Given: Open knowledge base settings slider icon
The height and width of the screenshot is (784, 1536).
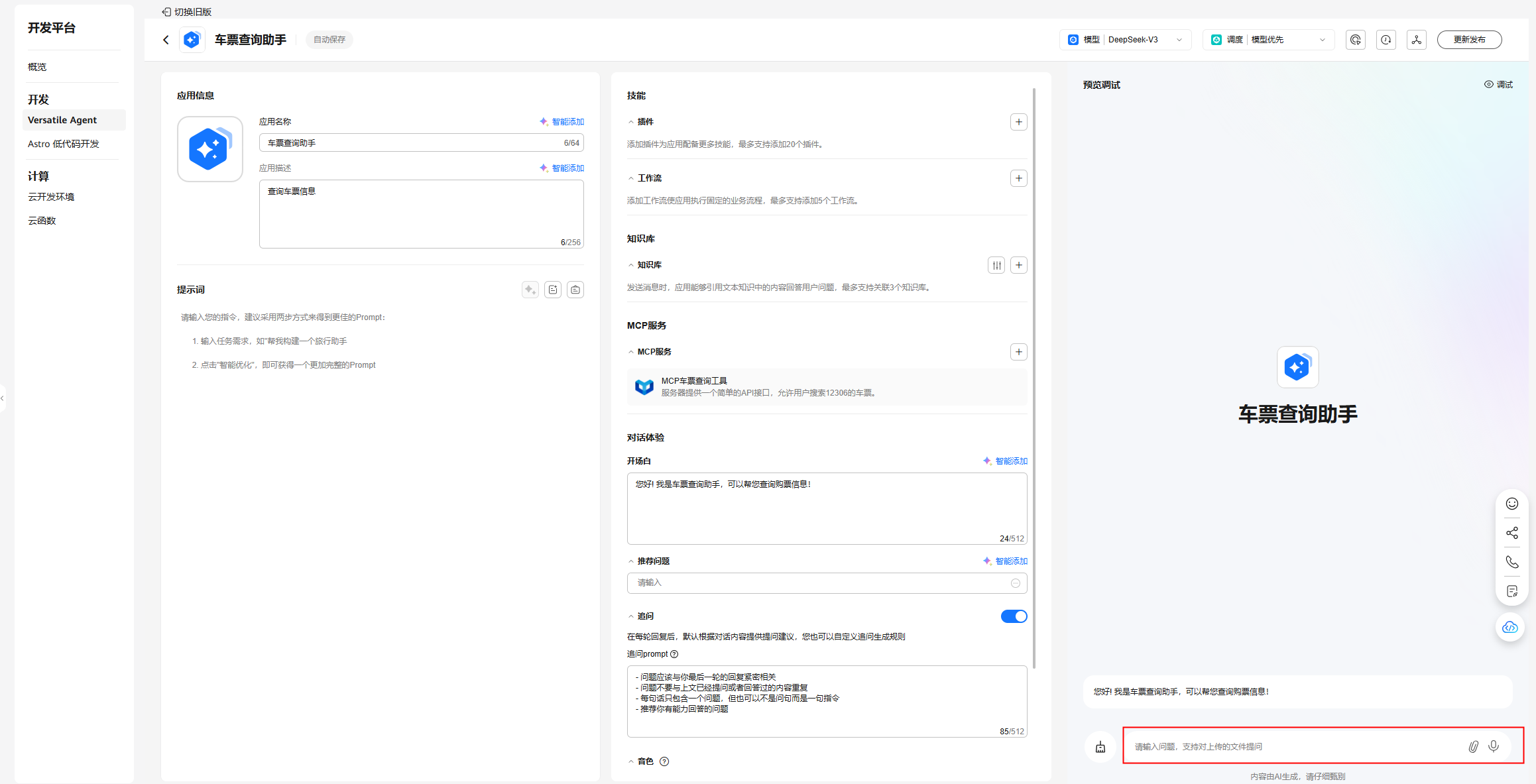Looking at the screenshot, I should [x=996, y=265].
